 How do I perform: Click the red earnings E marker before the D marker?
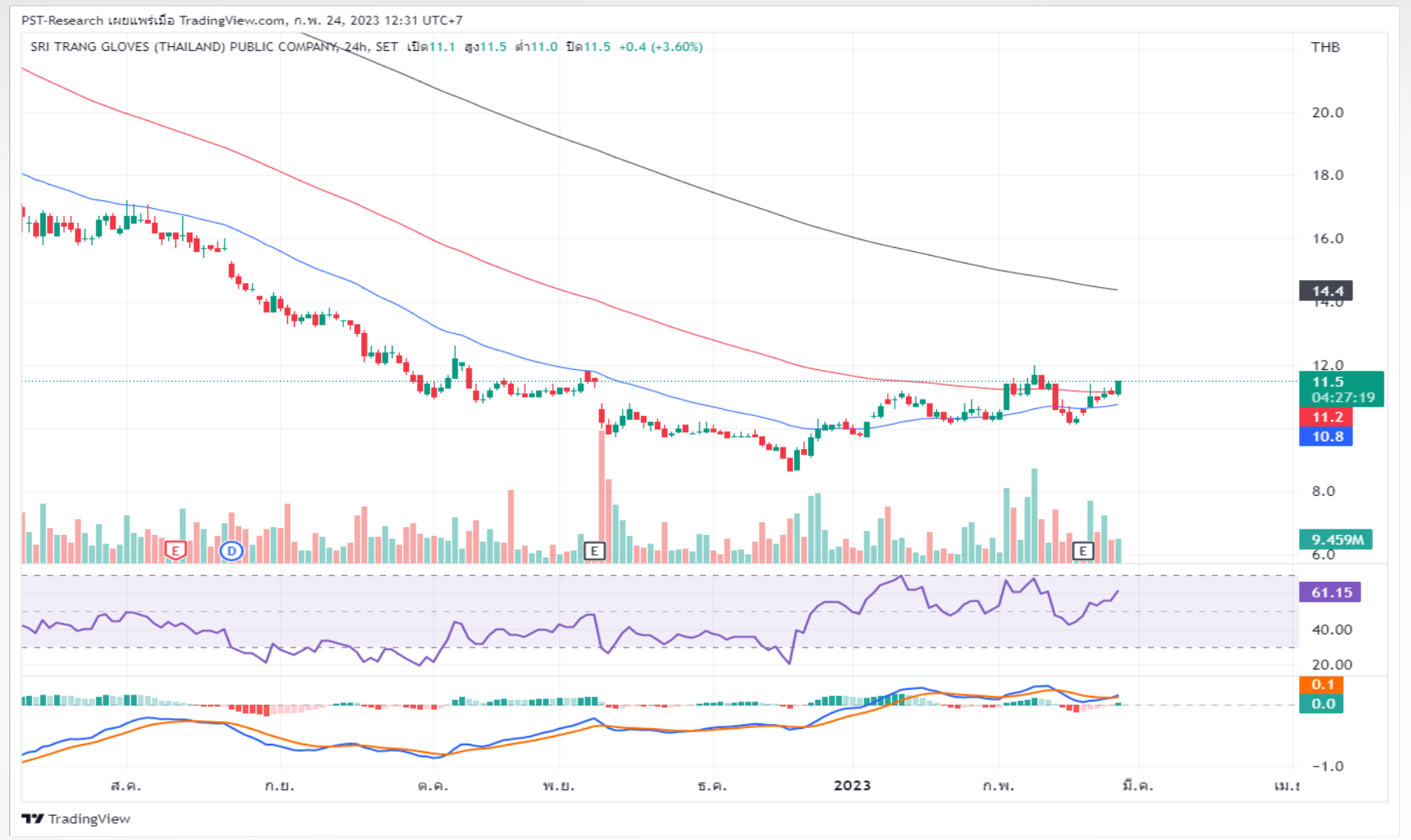point(175,551)
